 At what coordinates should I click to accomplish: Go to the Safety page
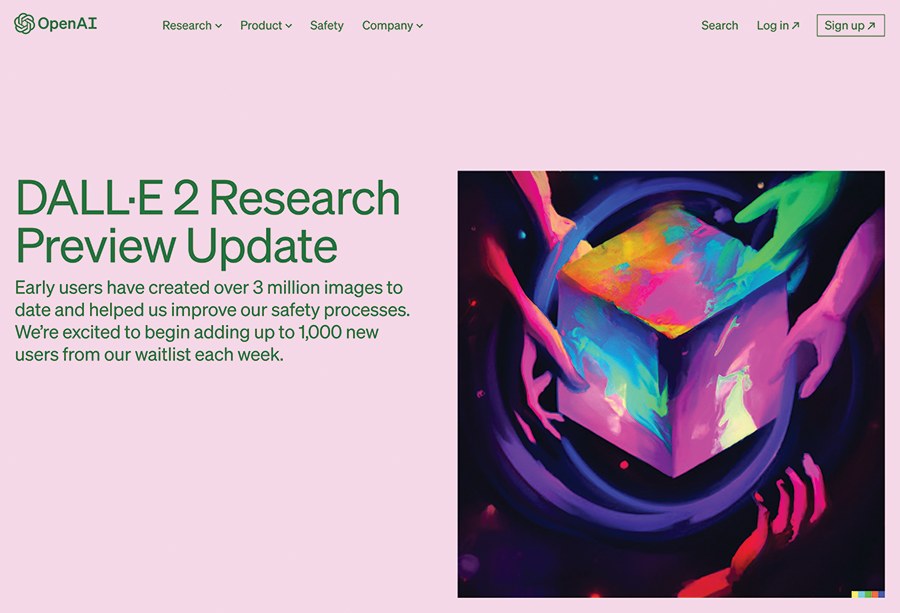click(x=327, y=25)
